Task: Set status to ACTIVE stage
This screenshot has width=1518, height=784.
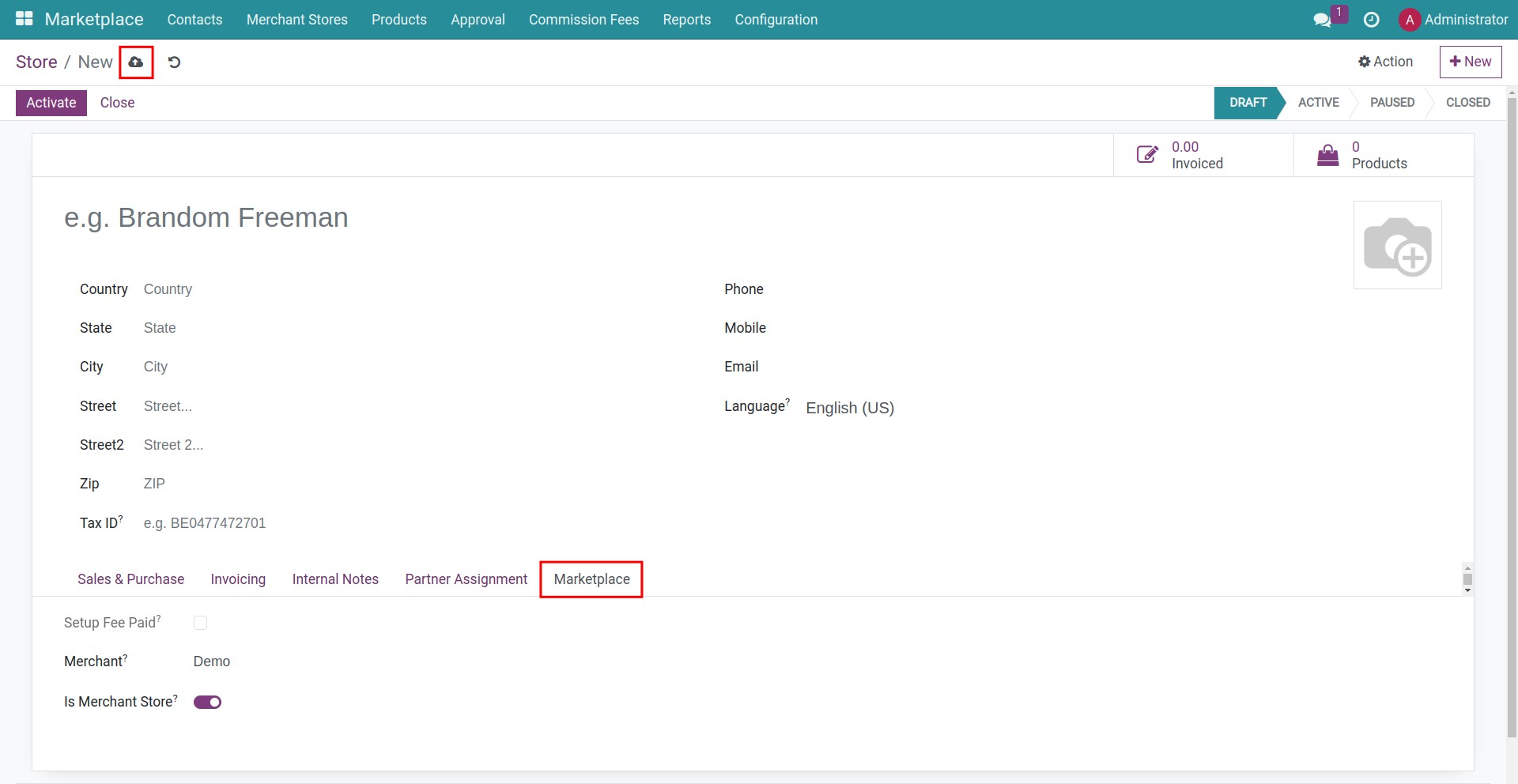Action: pyautogui.click(x=1318, y=103)
